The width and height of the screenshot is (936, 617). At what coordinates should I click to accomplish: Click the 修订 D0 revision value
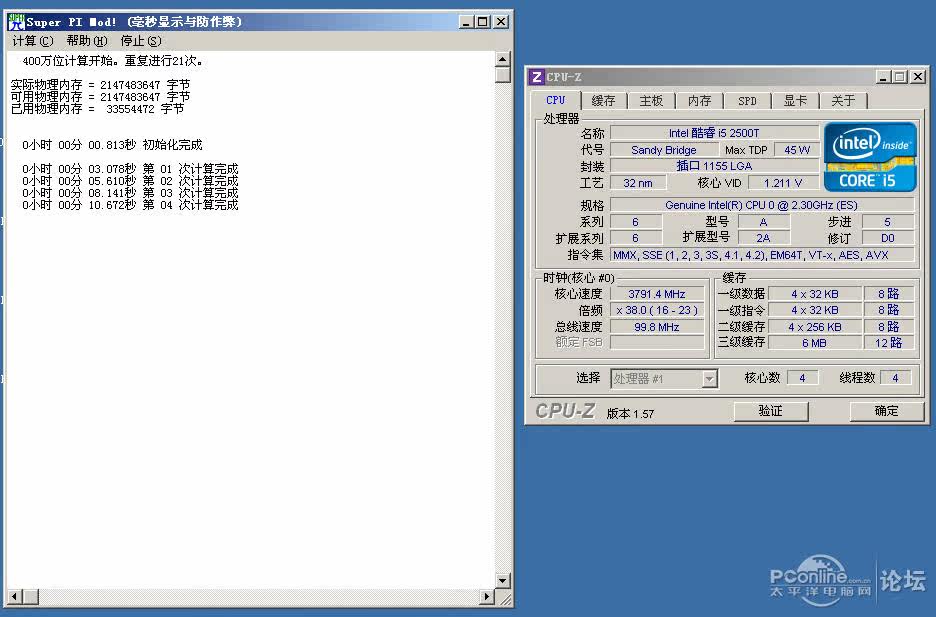point(888,238)
